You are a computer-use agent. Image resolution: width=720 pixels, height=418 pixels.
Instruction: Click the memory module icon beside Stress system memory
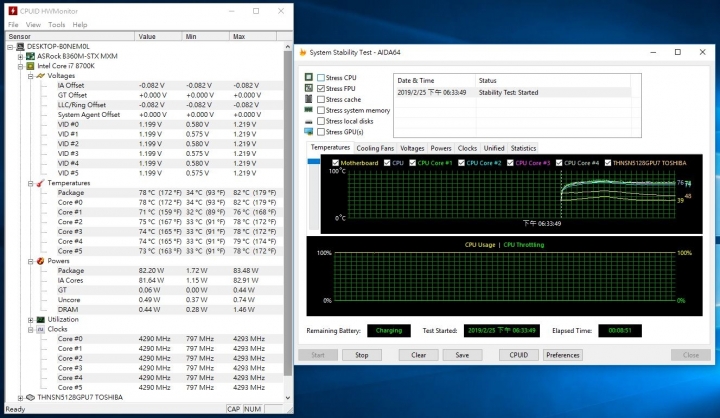tap(309, 110)
